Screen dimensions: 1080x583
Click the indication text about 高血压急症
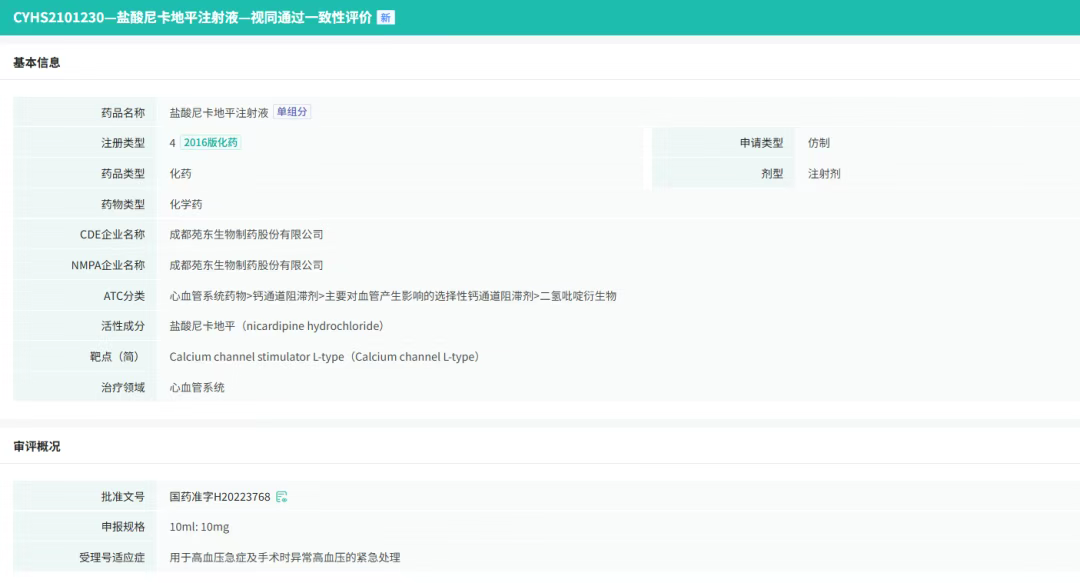point(285,557)
